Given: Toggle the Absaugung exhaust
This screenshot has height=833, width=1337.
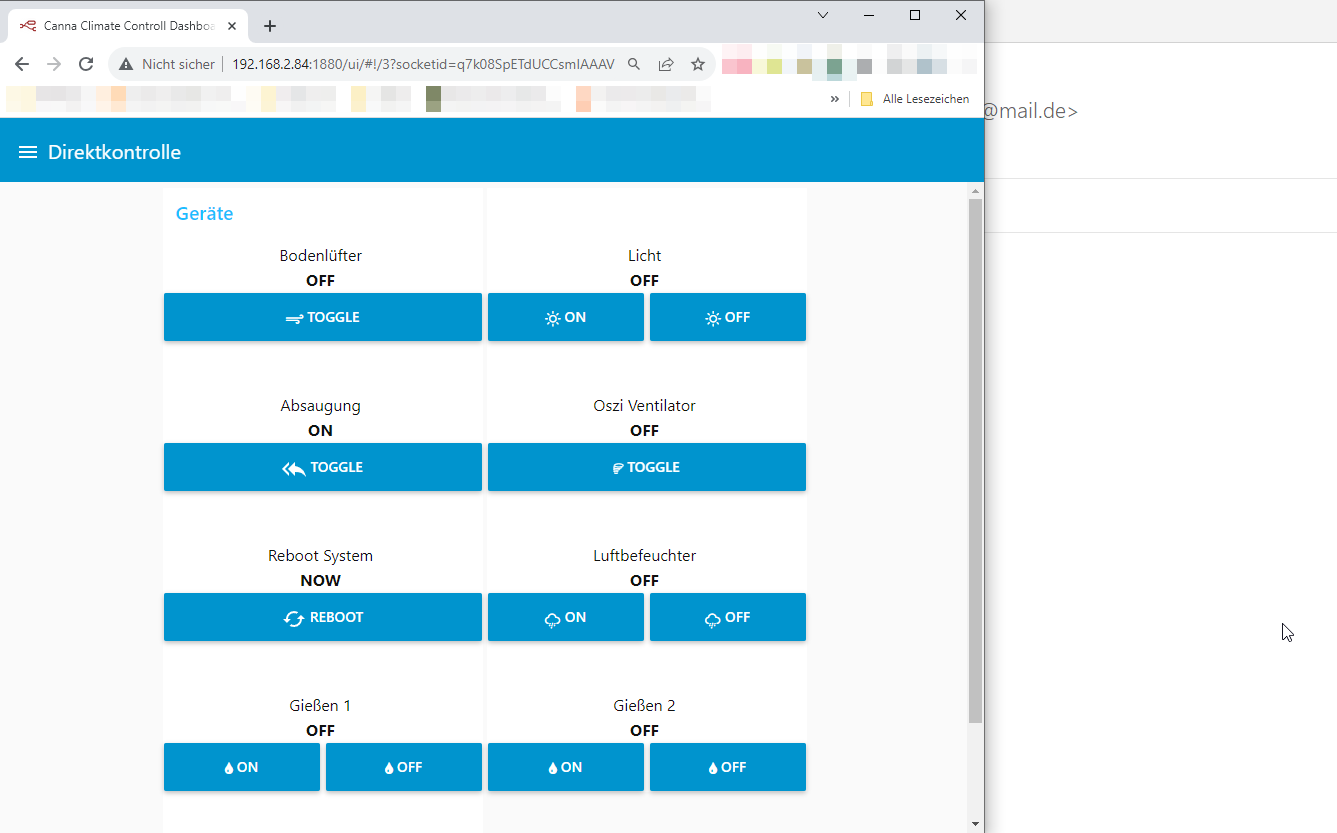Looking at the screenshot, I should (x=323, y=467).
